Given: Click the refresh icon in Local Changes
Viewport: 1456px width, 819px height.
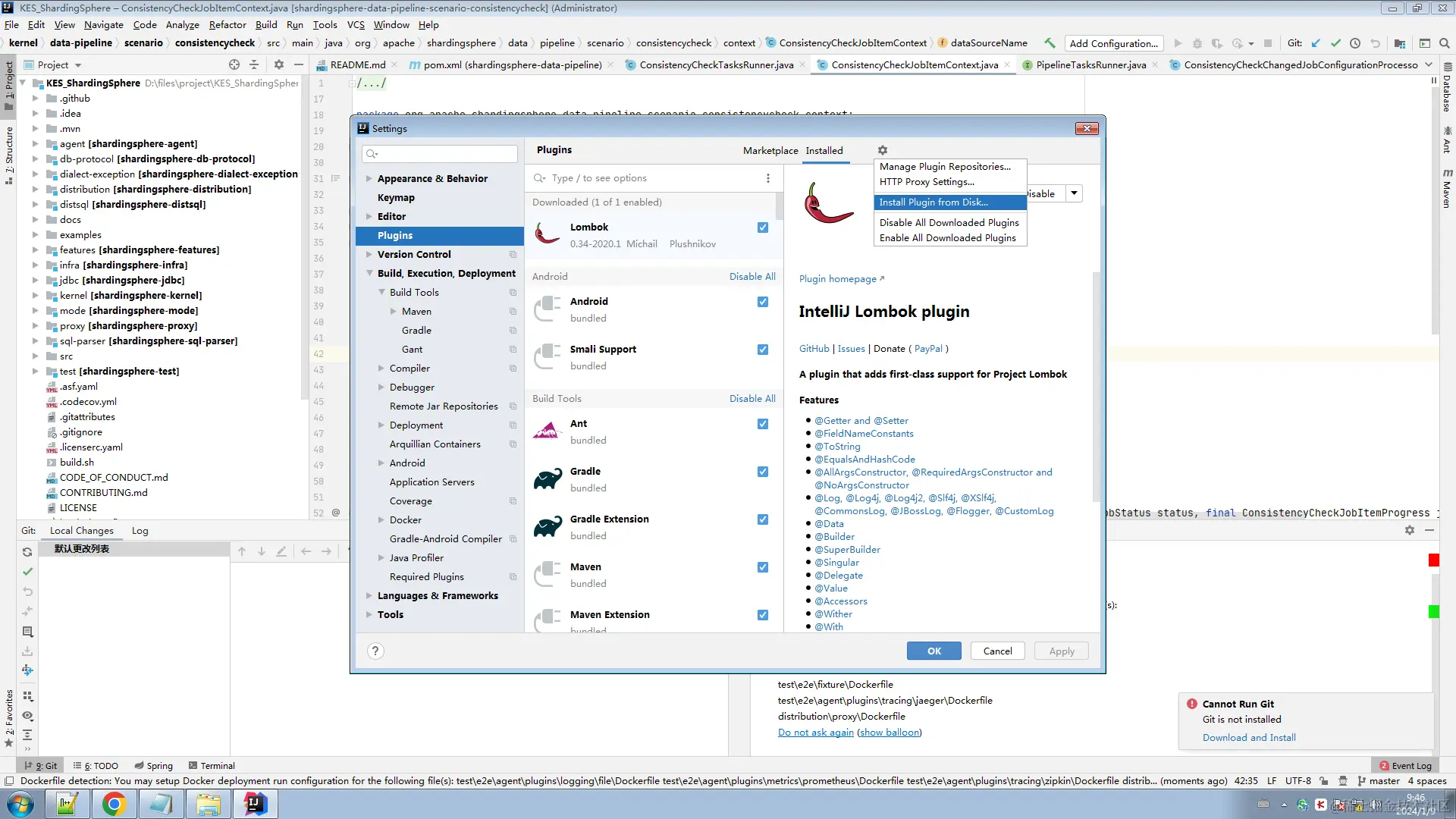Looking at the screenshot, I should [27, 552].
